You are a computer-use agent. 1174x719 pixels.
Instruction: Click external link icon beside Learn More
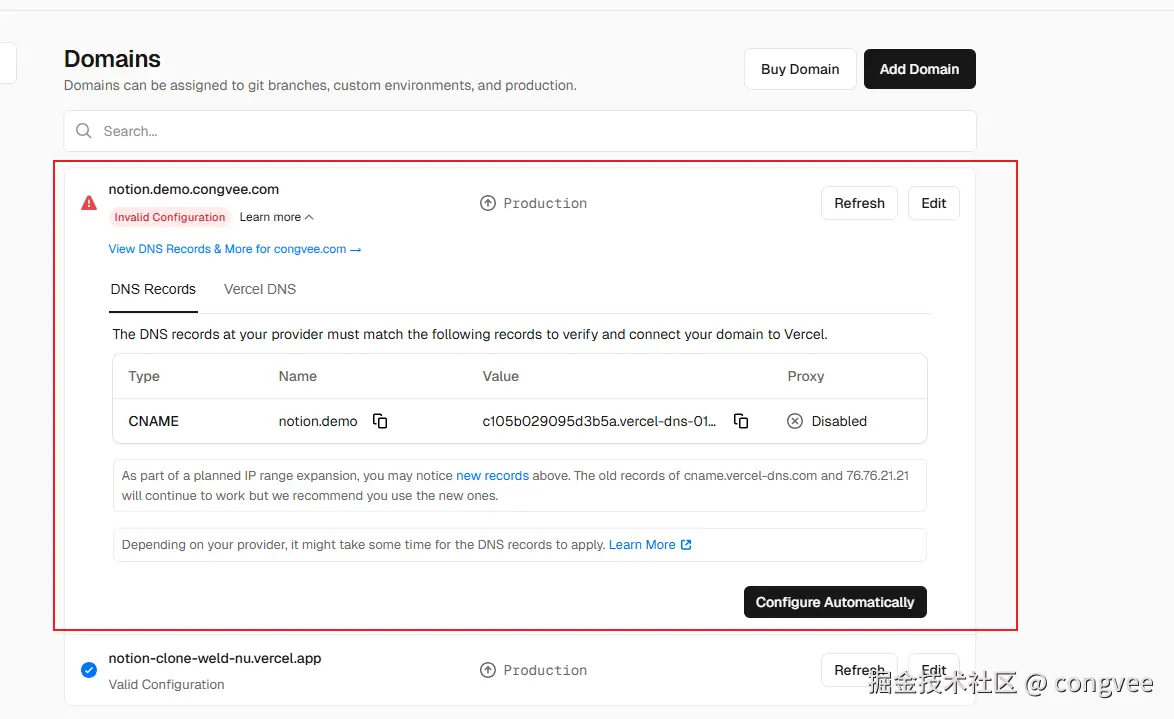686,544
